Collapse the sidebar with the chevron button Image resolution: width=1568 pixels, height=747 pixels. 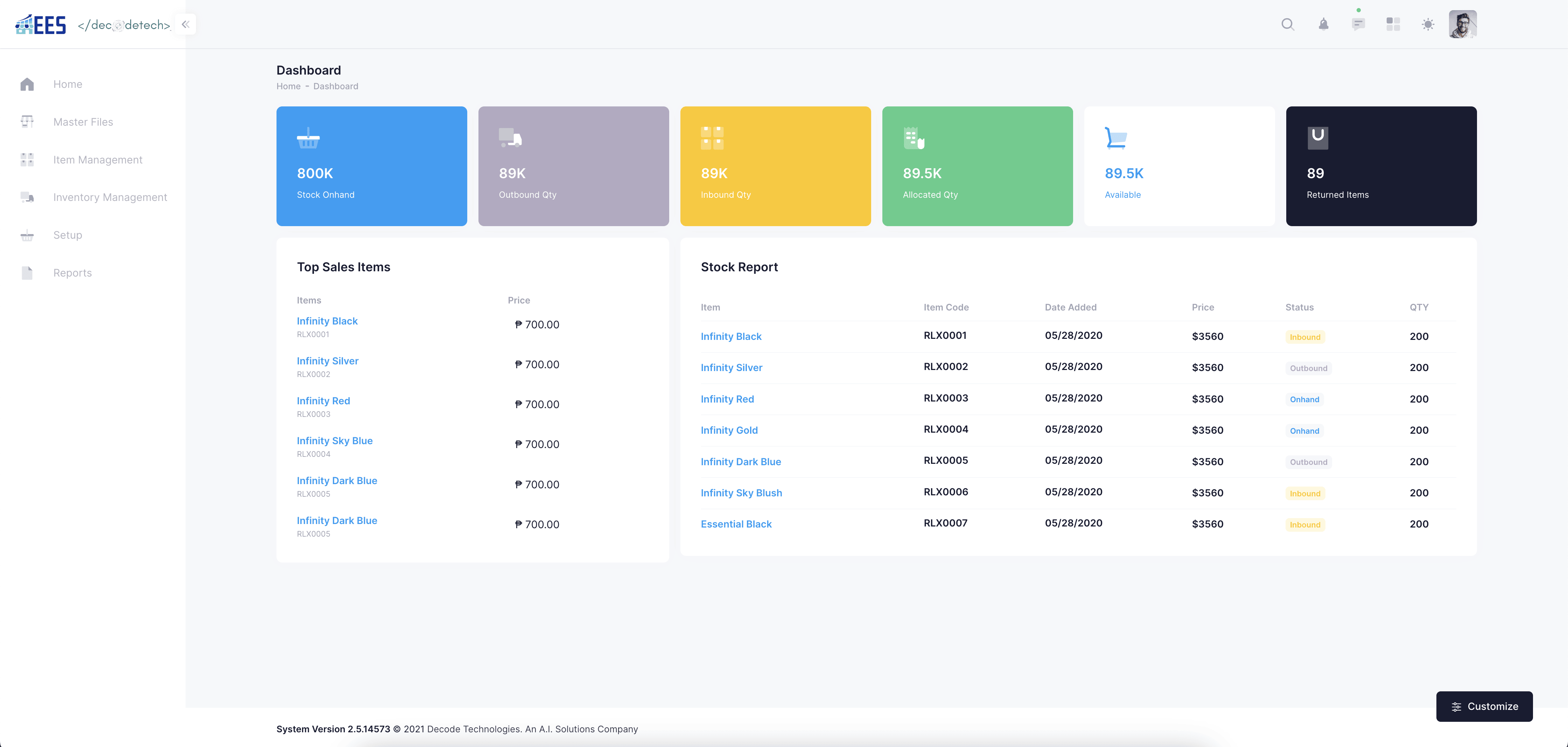coord(185,25)
